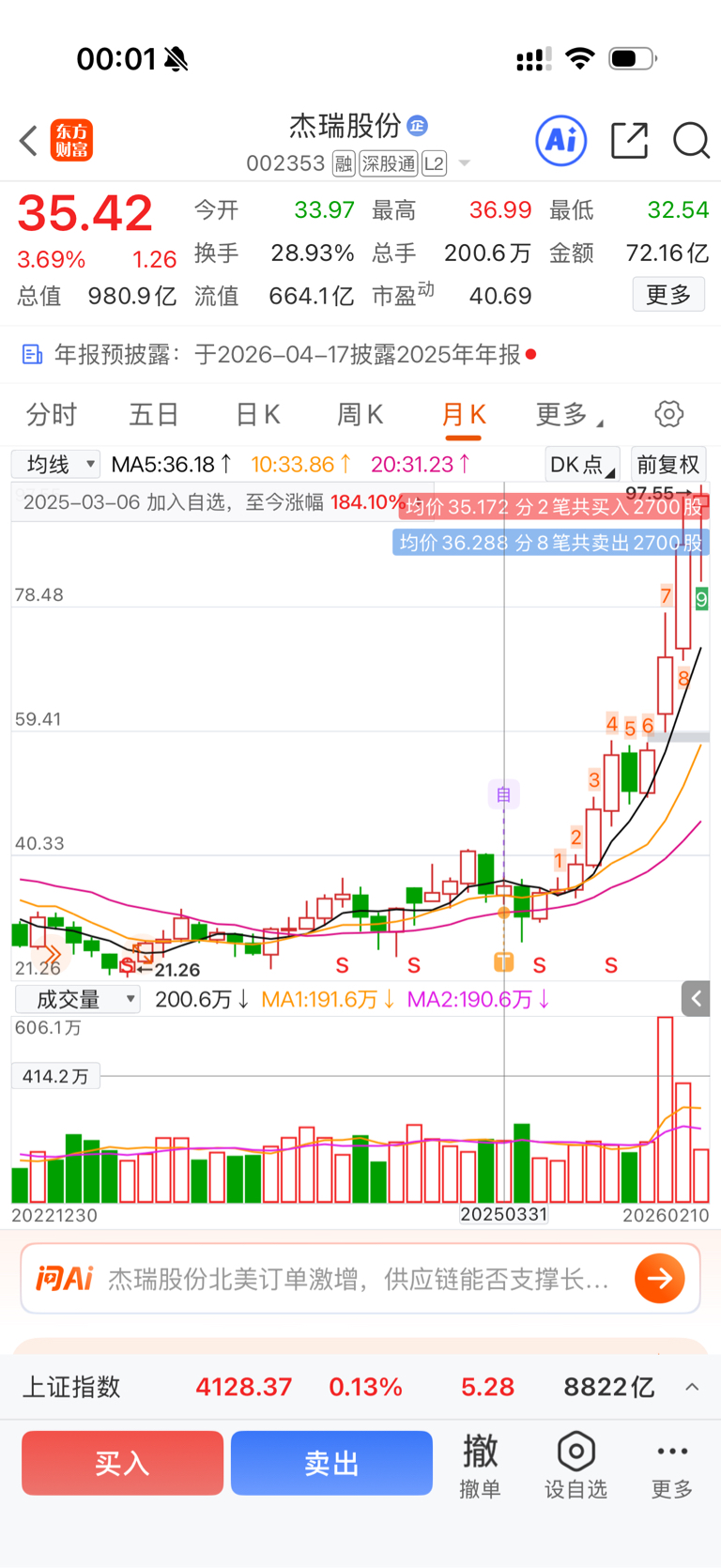
Task: Tap the stock name 杰瑞股份
Action: click(x=345, y=125)
